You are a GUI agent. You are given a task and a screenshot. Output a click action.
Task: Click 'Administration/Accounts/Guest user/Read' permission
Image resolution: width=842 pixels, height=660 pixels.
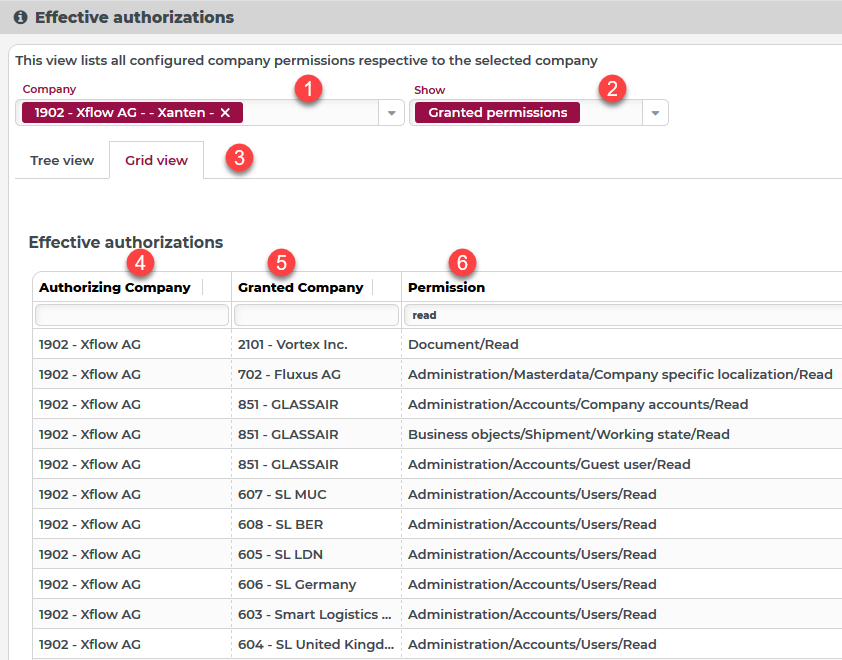coord(549,465)
